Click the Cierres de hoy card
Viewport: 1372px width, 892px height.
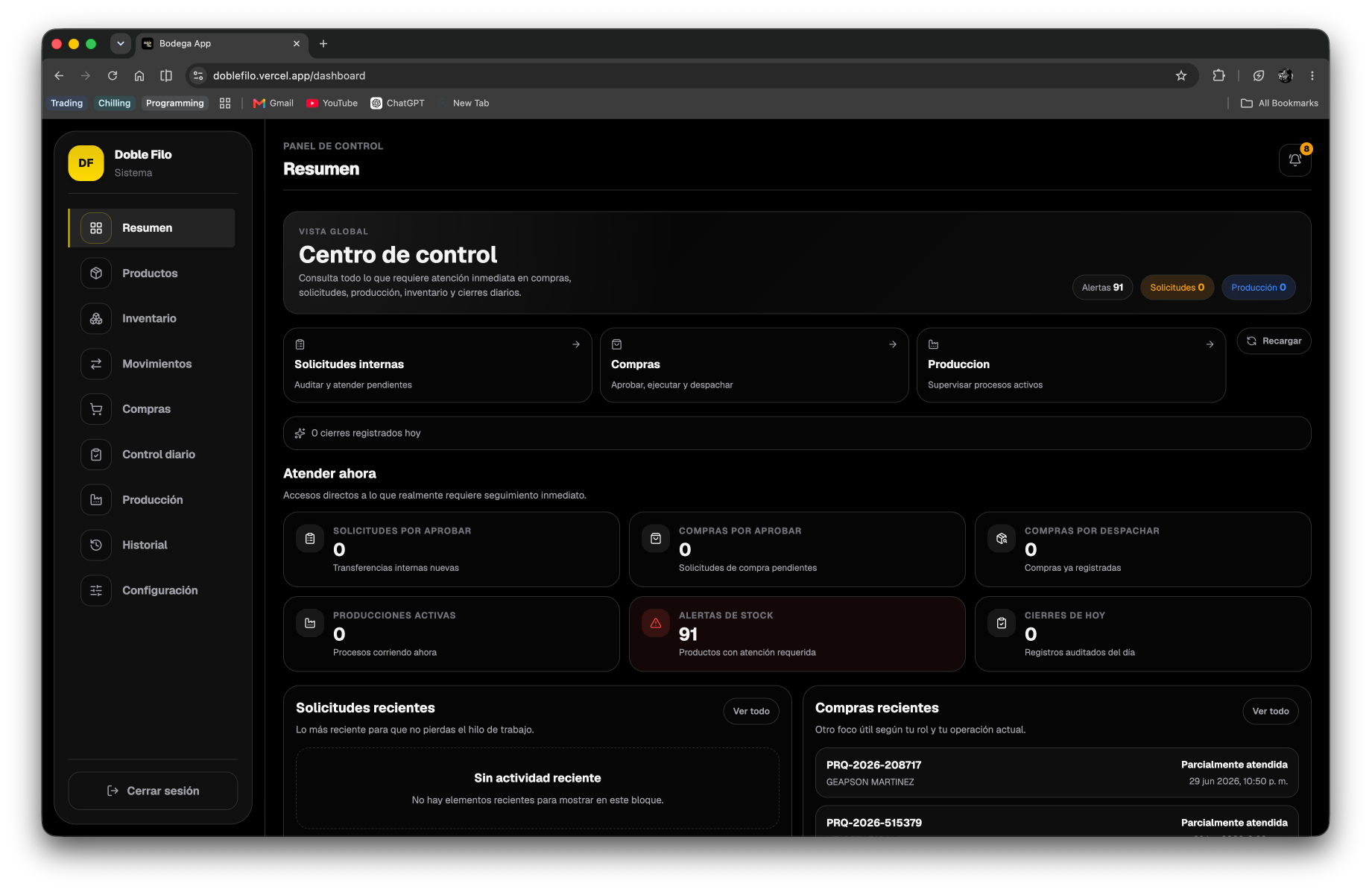pos(1143,633)
